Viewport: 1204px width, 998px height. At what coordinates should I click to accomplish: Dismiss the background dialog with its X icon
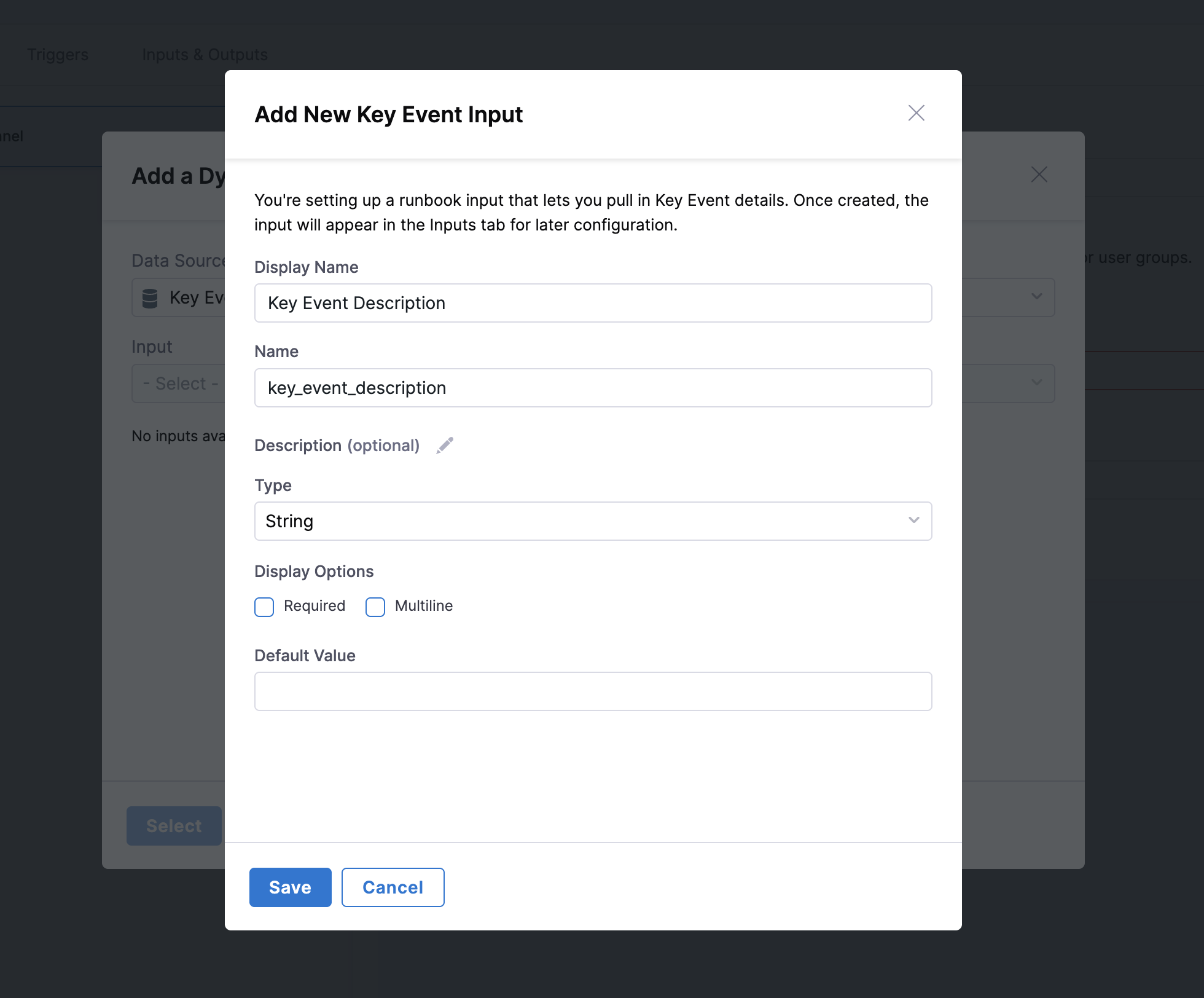(1039, 175)
